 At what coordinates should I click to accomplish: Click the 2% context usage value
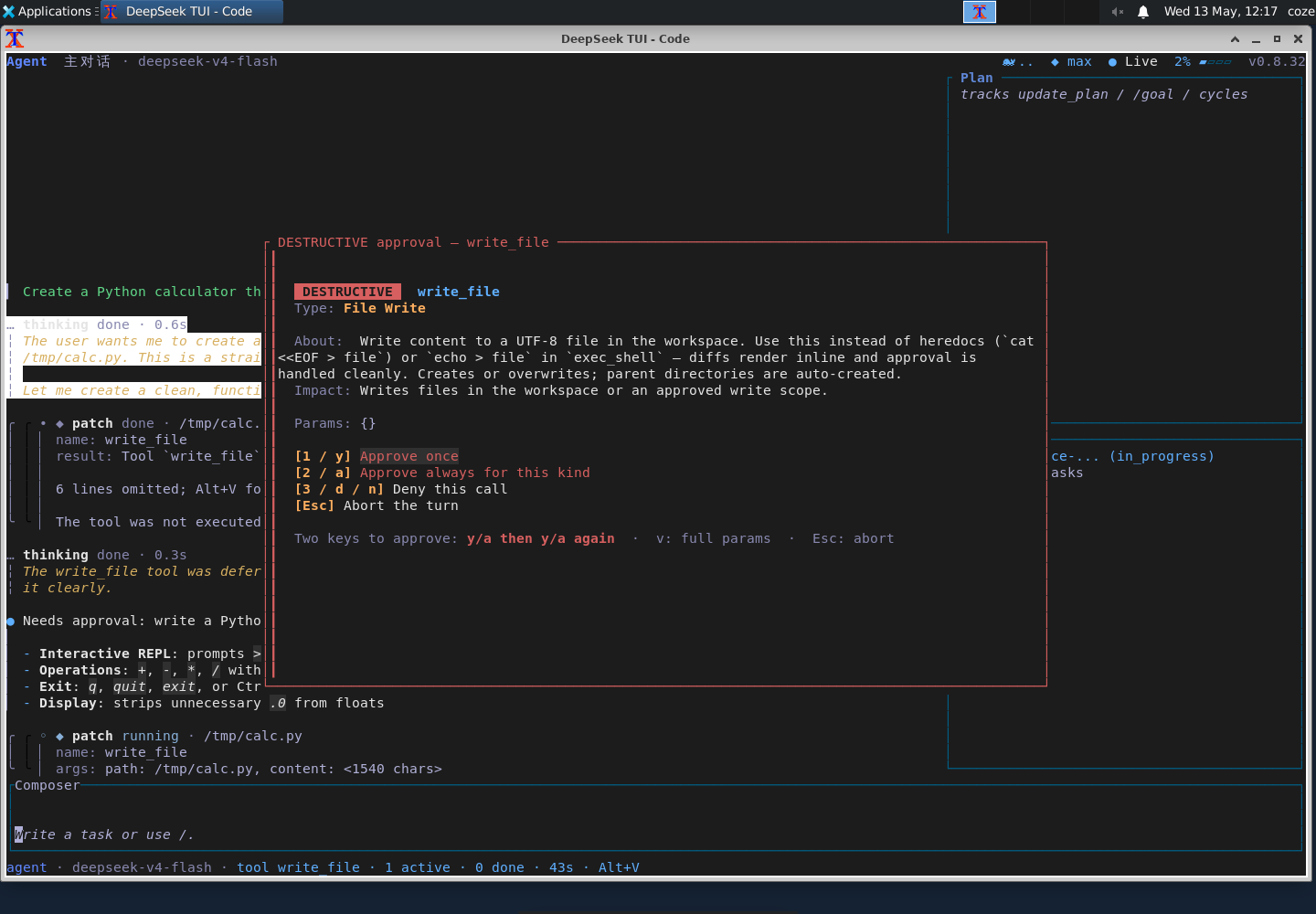(x=1183, y=61)
